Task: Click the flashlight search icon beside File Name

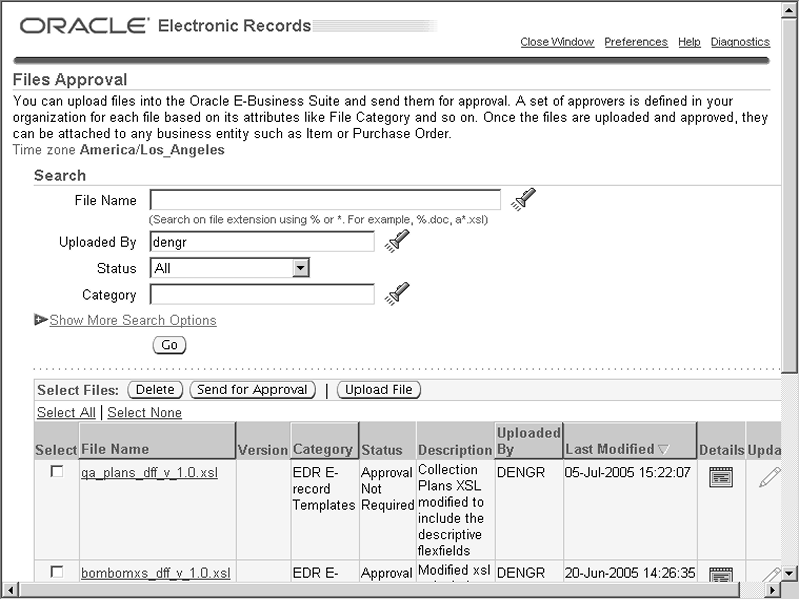Action: tap(523, 199)
